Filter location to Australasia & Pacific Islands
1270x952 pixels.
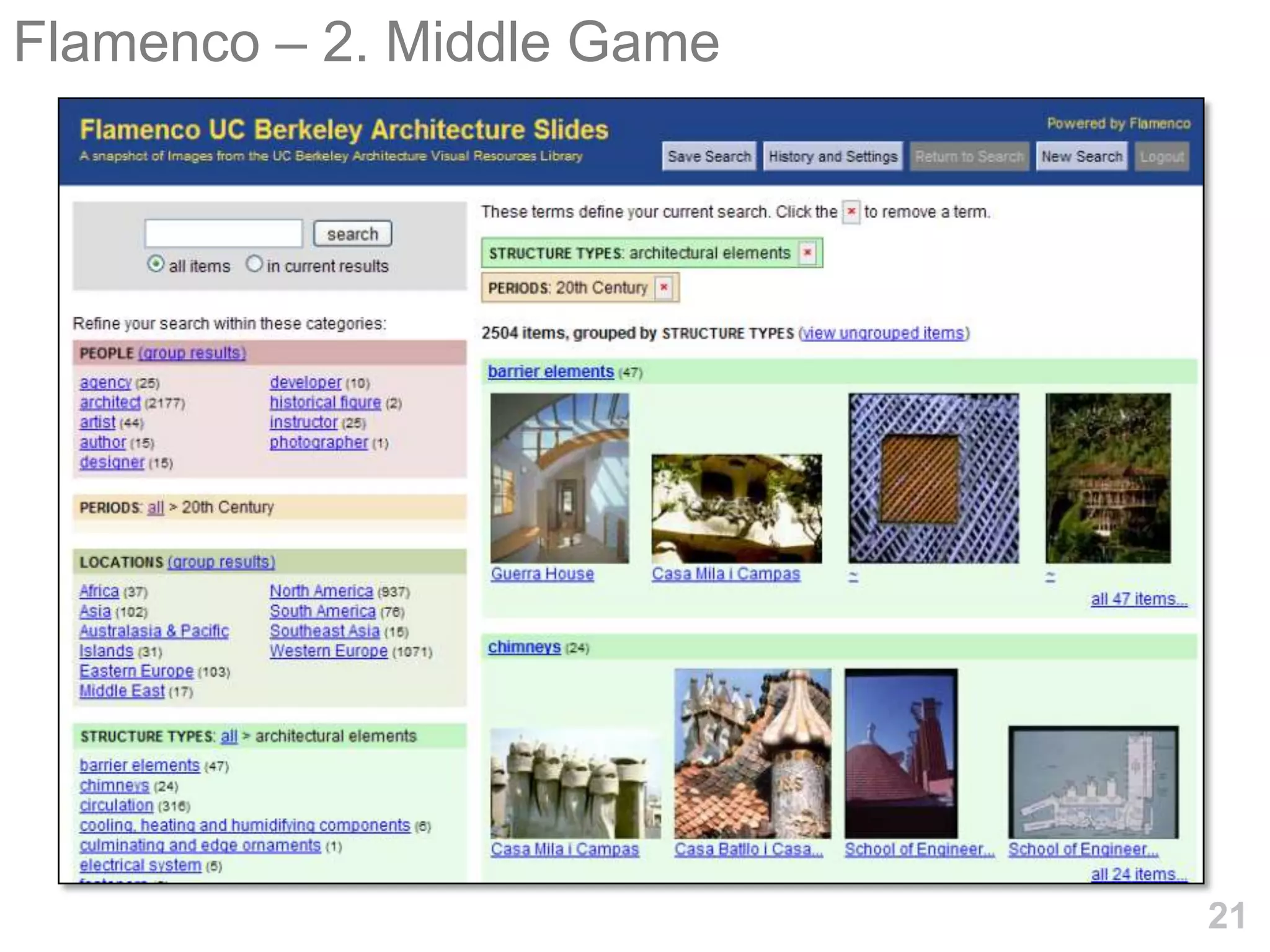coord(154,641)
